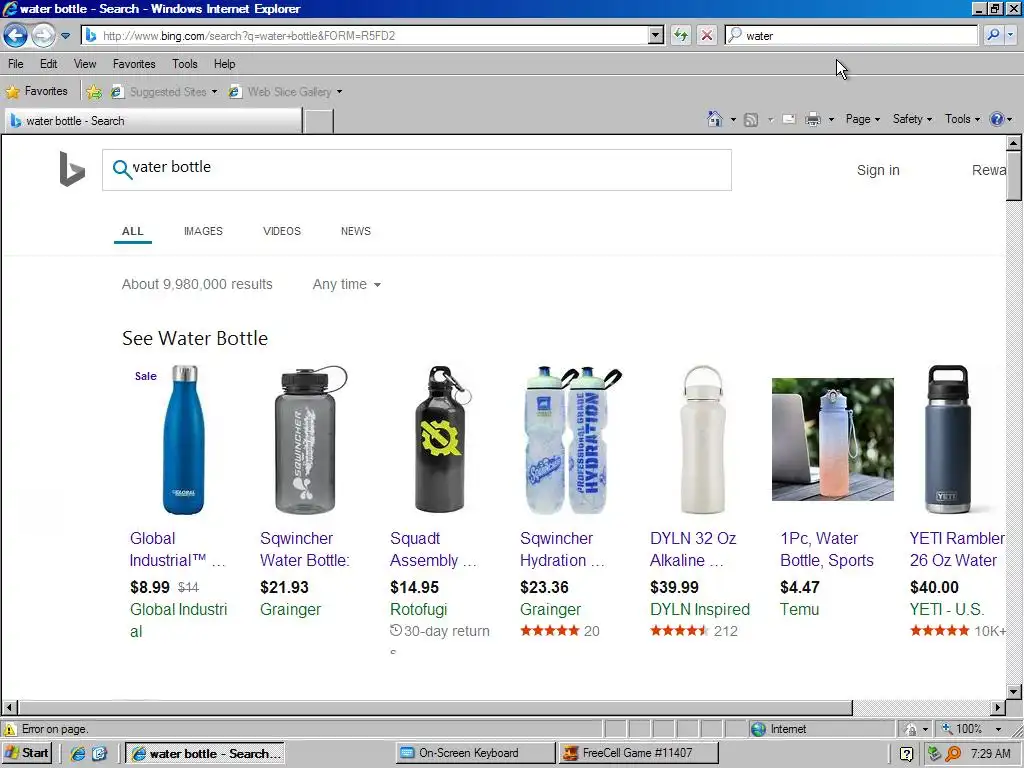Click 'Error on page.' status warning icon

pos(10,729)
